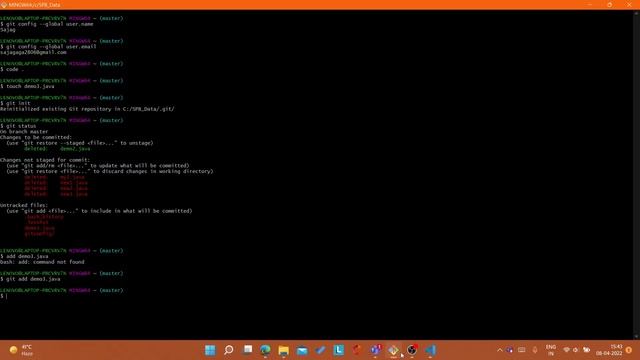Click the '$ add demo1.java' command line
The width and height of the screenshot is (640, 360).
point(24,256)
